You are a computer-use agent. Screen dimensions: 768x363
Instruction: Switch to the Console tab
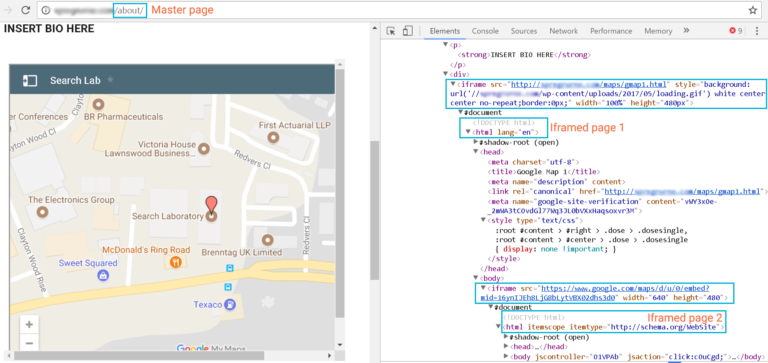[x=485, y=31]
